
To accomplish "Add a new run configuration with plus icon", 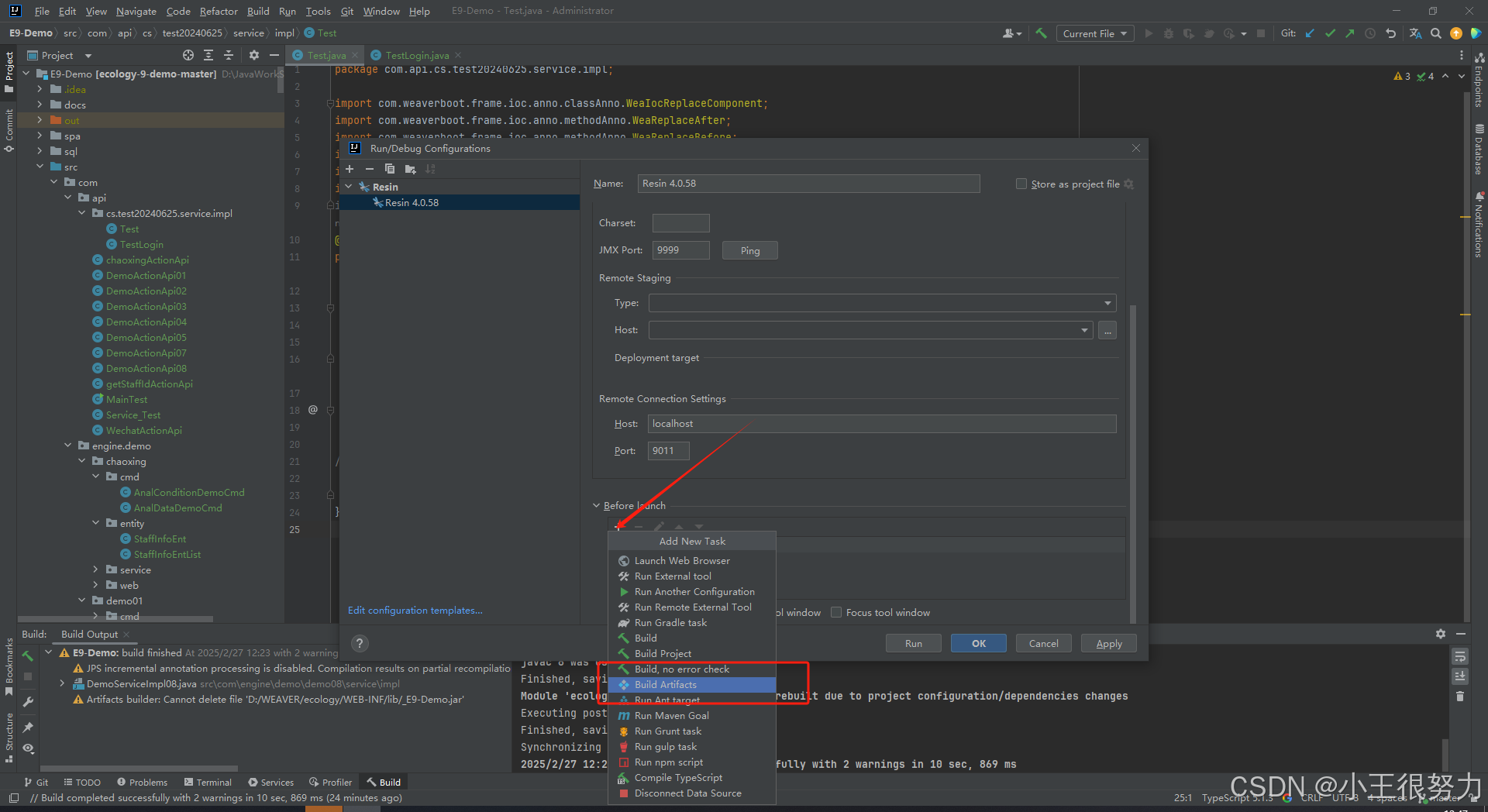I will tap(350, 169).
